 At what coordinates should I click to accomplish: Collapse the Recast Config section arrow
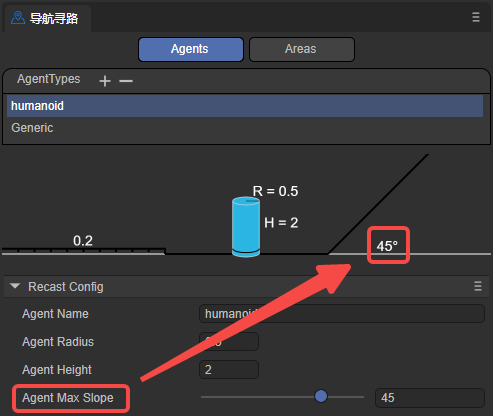pos(15,286)
